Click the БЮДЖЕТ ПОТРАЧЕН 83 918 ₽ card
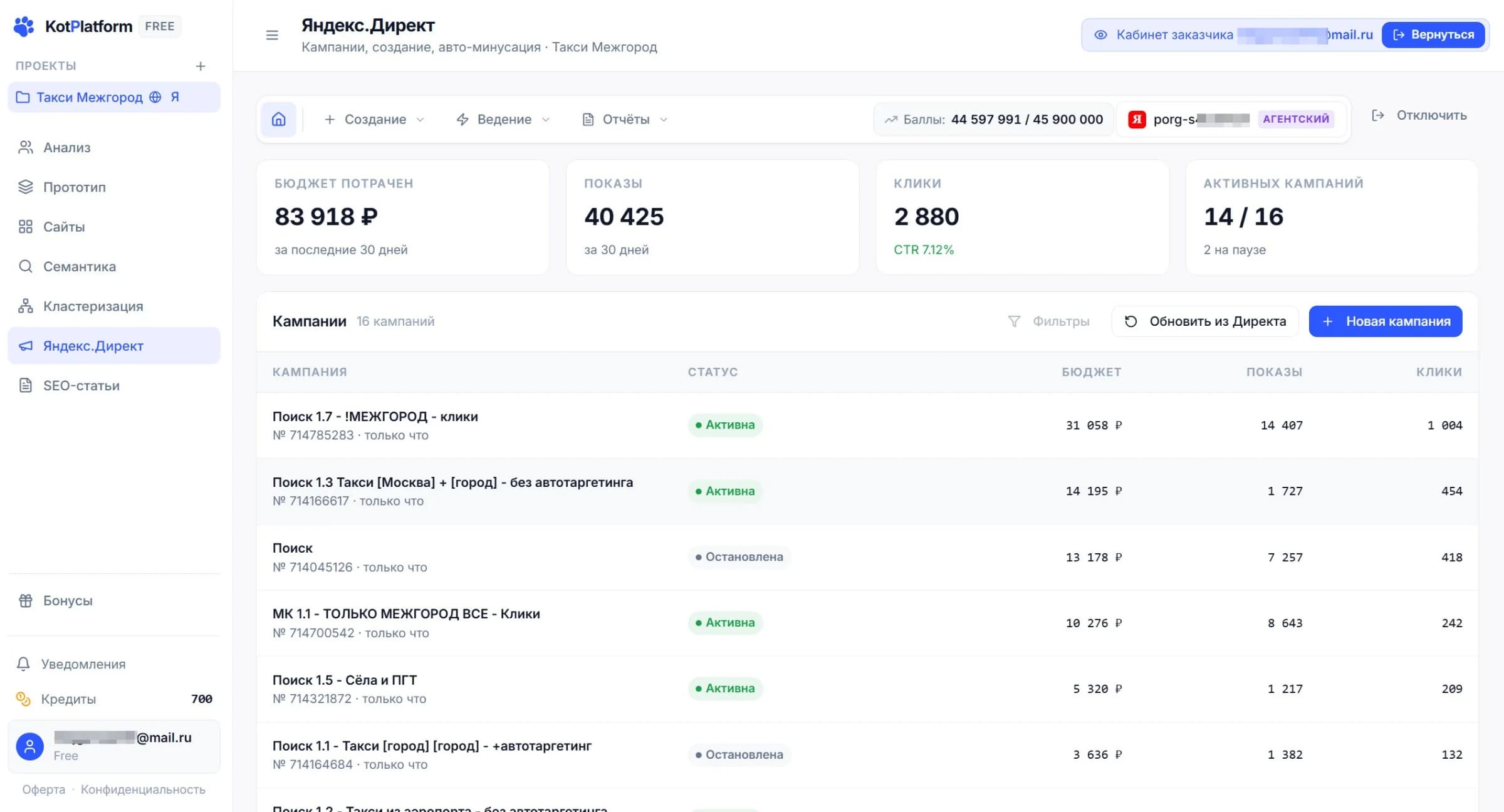 pyautogui.click(x=403, y=217)
